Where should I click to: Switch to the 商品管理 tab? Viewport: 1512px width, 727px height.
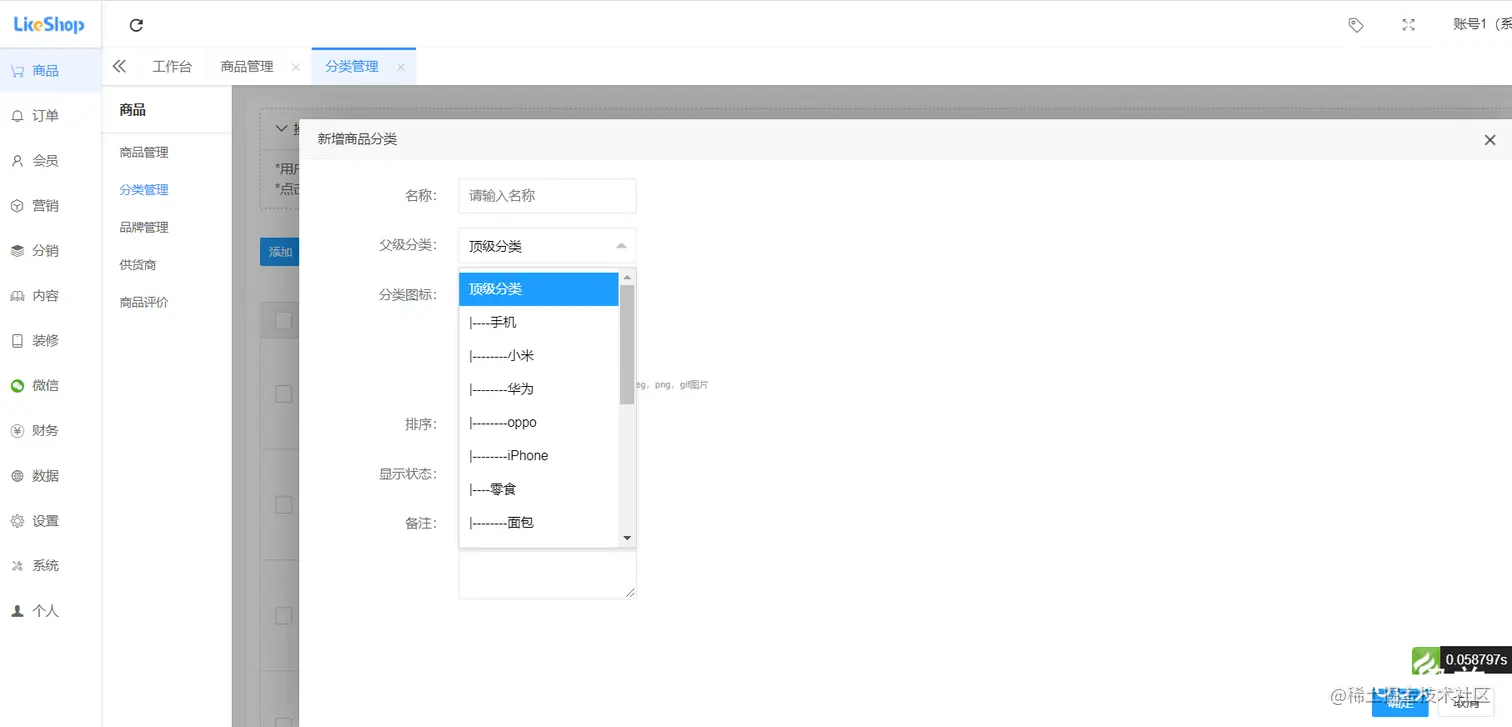pos(247,66)
